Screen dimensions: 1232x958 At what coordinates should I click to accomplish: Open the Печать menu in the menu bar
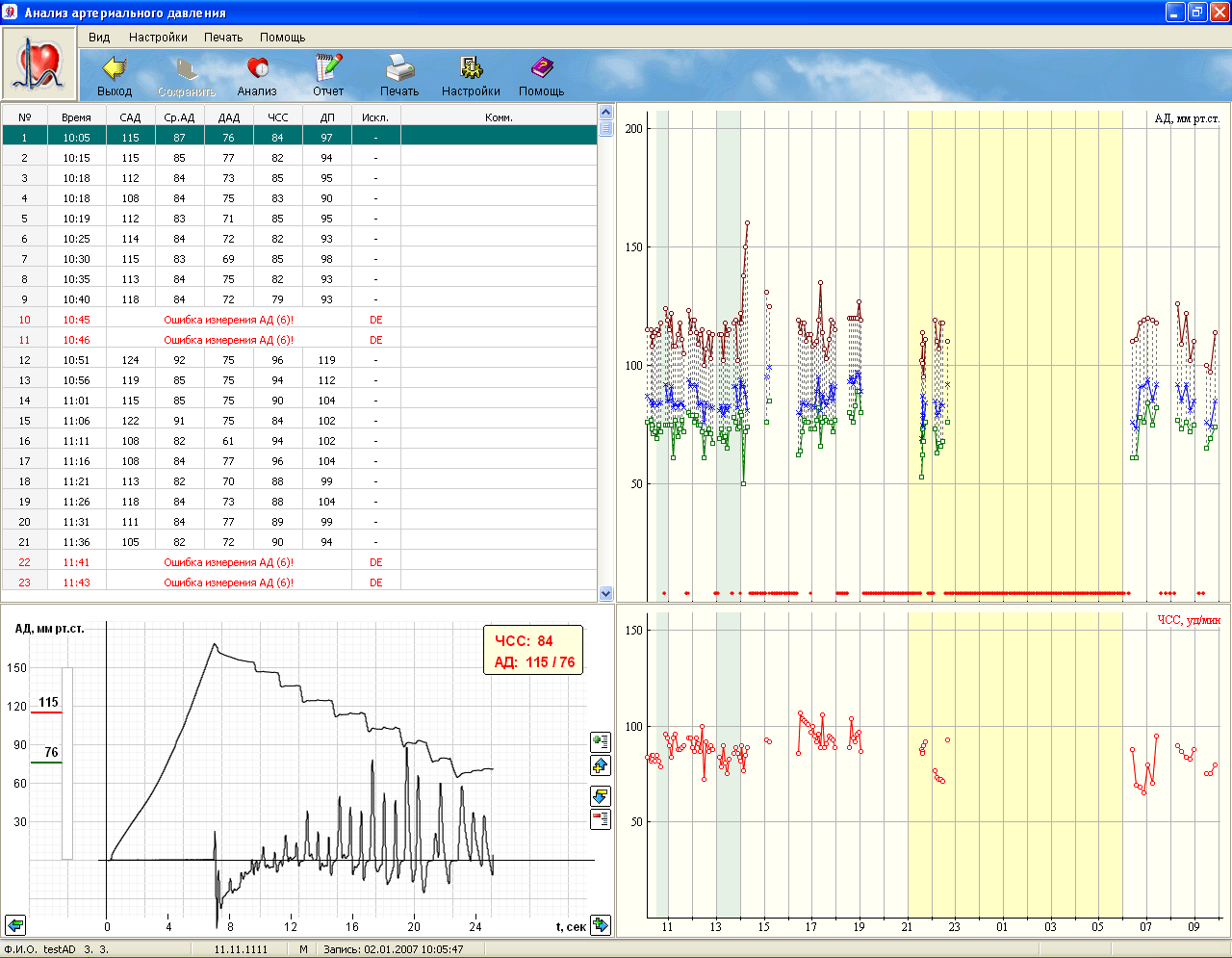223,38
